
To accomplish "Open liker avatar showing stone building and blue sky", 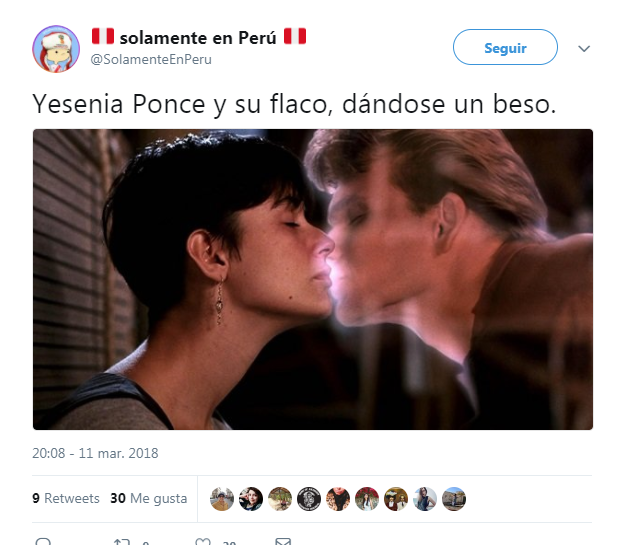I will pos(454,499).
